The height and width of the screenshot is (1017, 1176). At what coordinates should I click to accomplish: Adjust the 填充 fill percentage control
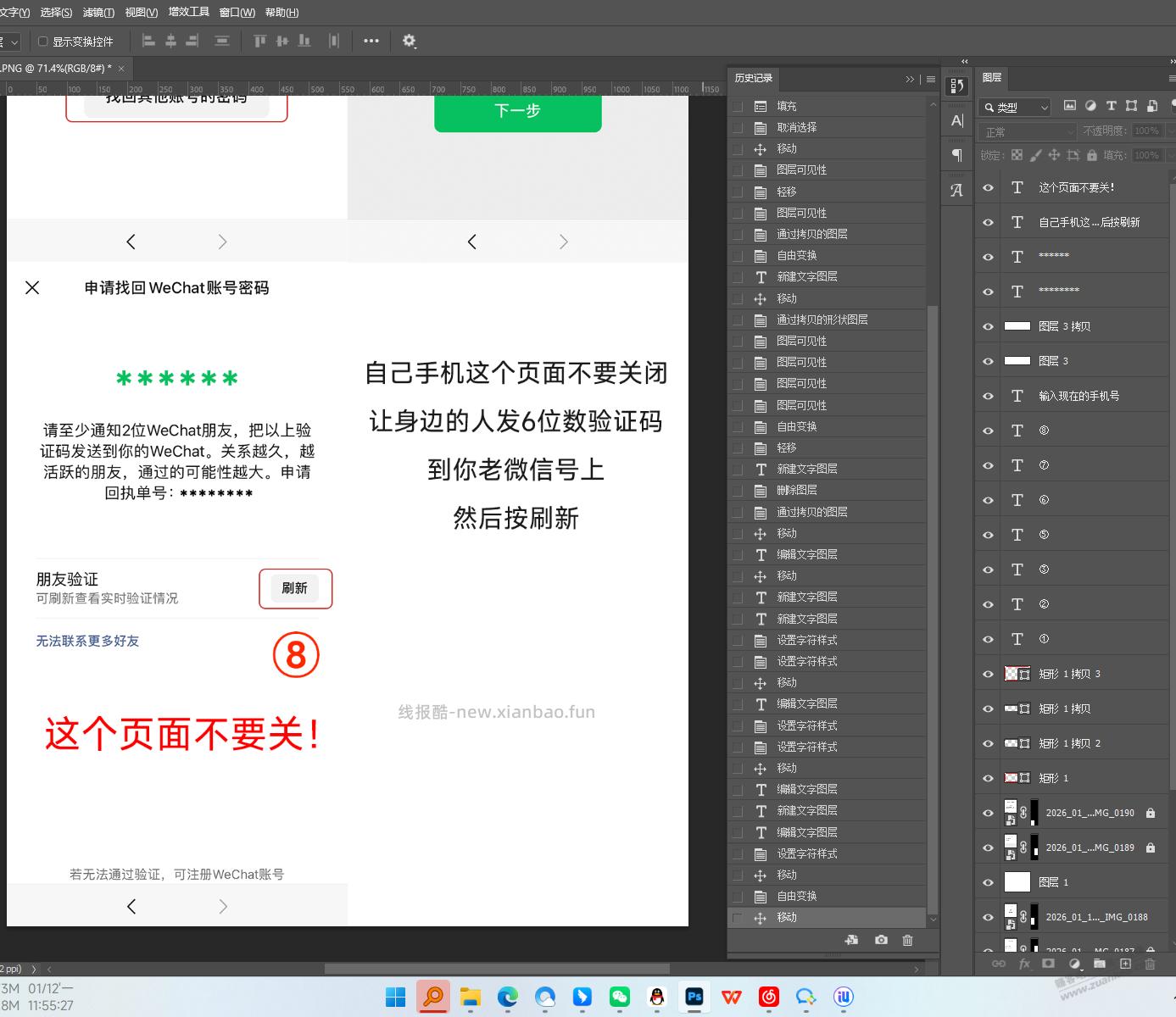point(1146,155)
